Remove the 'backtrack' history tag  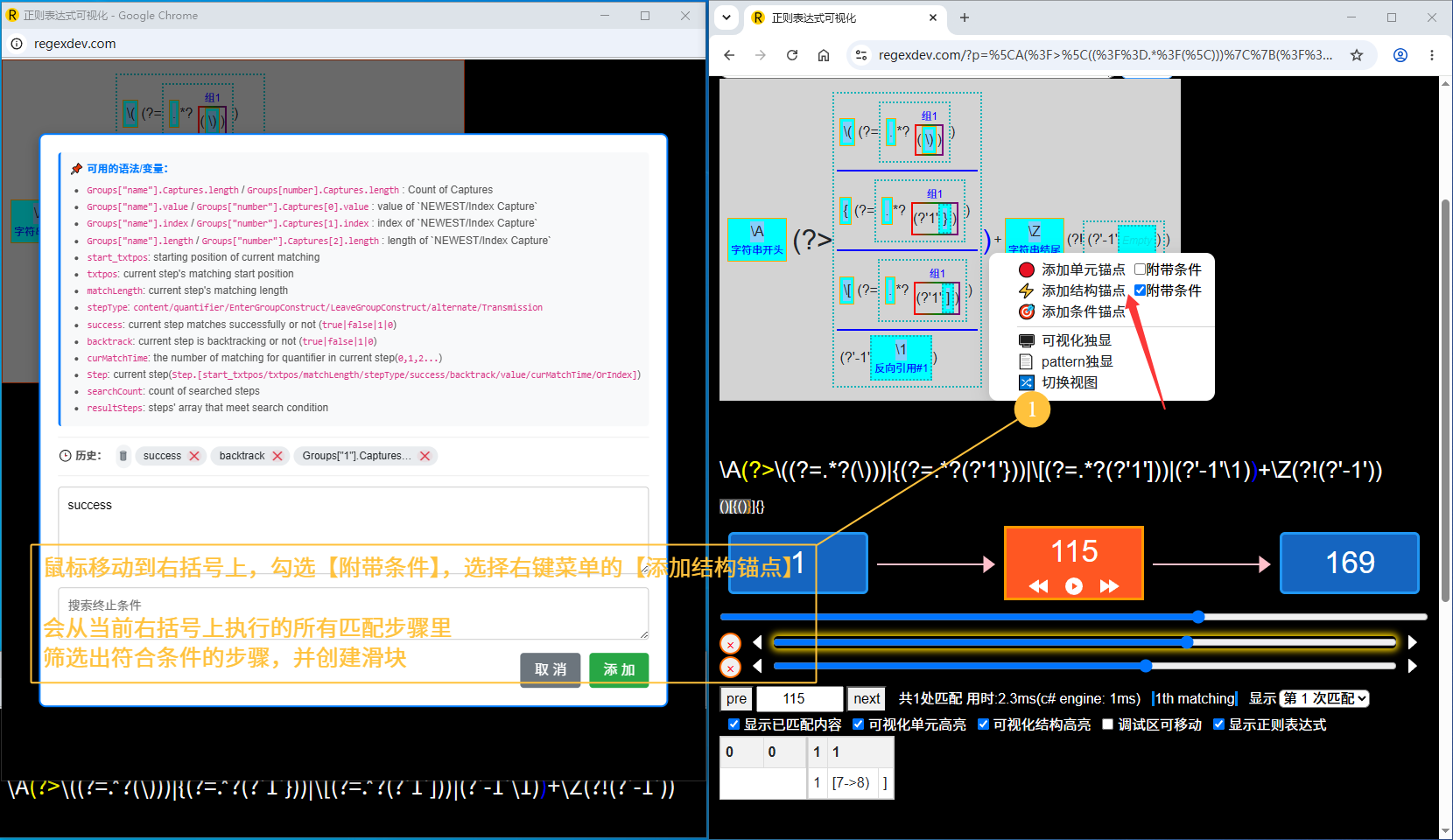pyautogui.click(x=277, y=456)
